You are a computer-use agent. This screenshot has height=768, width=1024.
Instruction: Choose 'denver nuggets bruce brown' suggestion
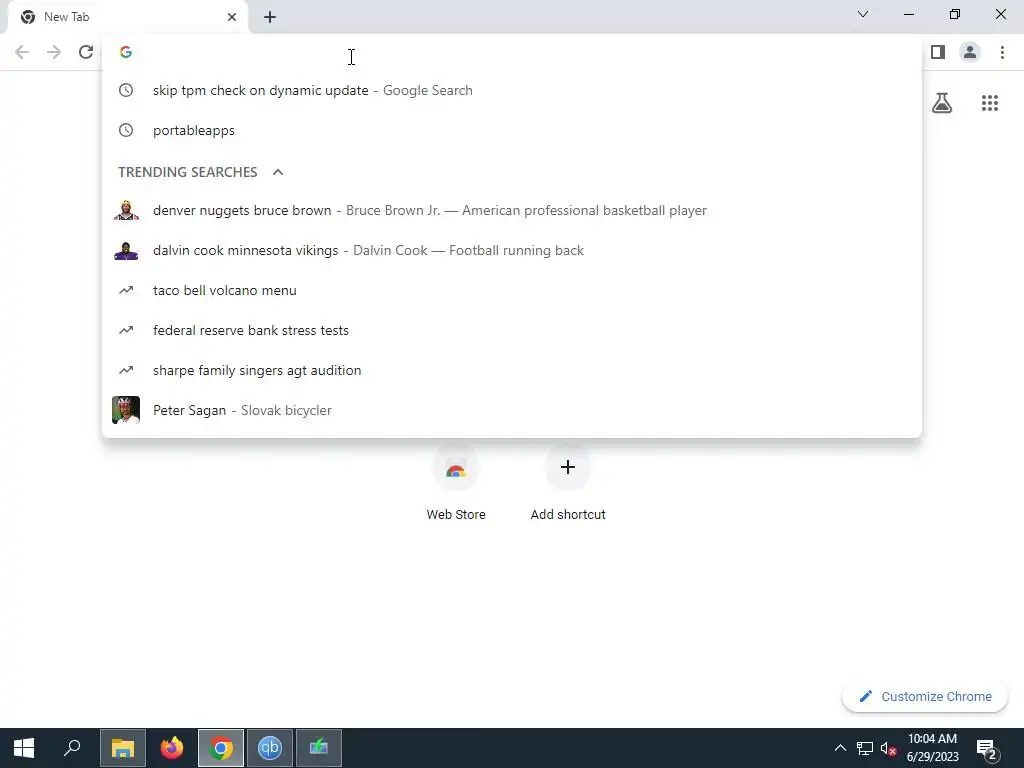[512, 210]
